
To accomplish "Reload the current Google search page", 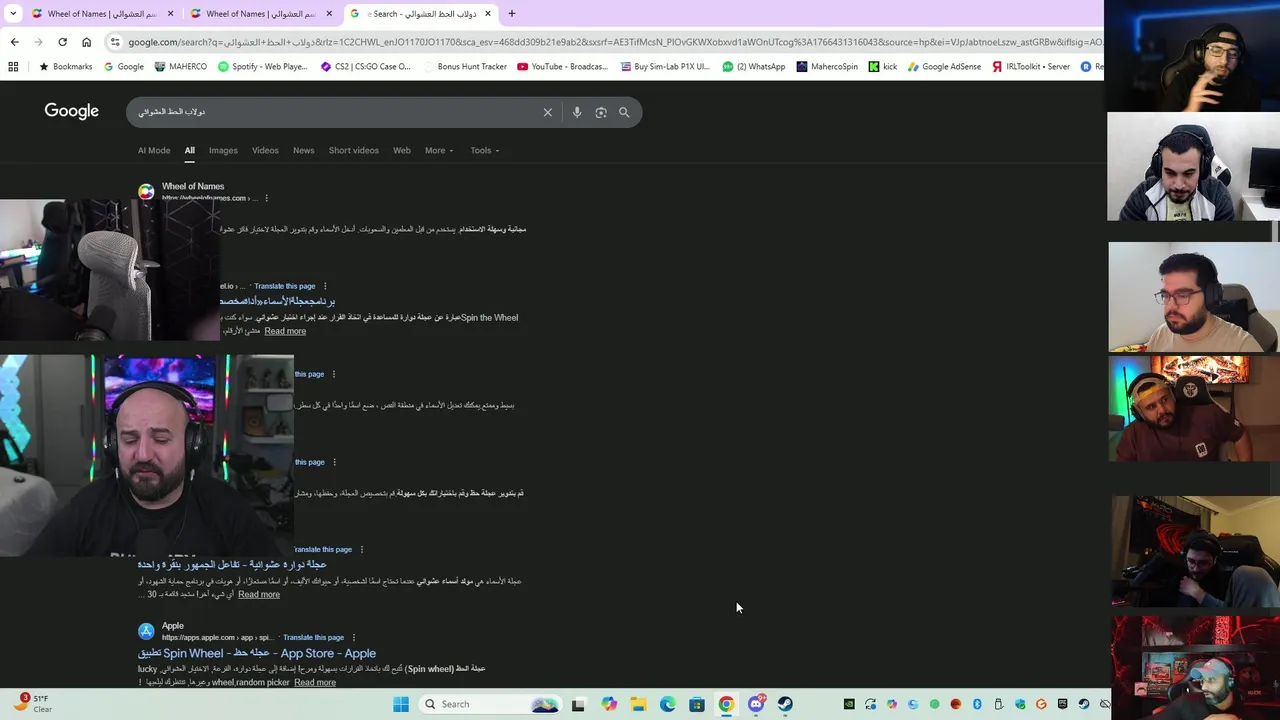I will (x=62, y=42).
